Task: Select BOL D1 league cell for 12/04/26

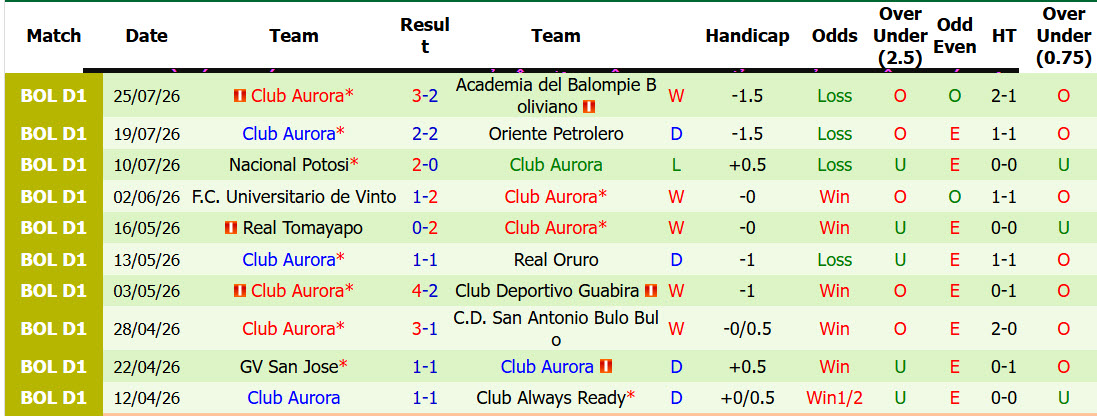Action: coord(54,399)
